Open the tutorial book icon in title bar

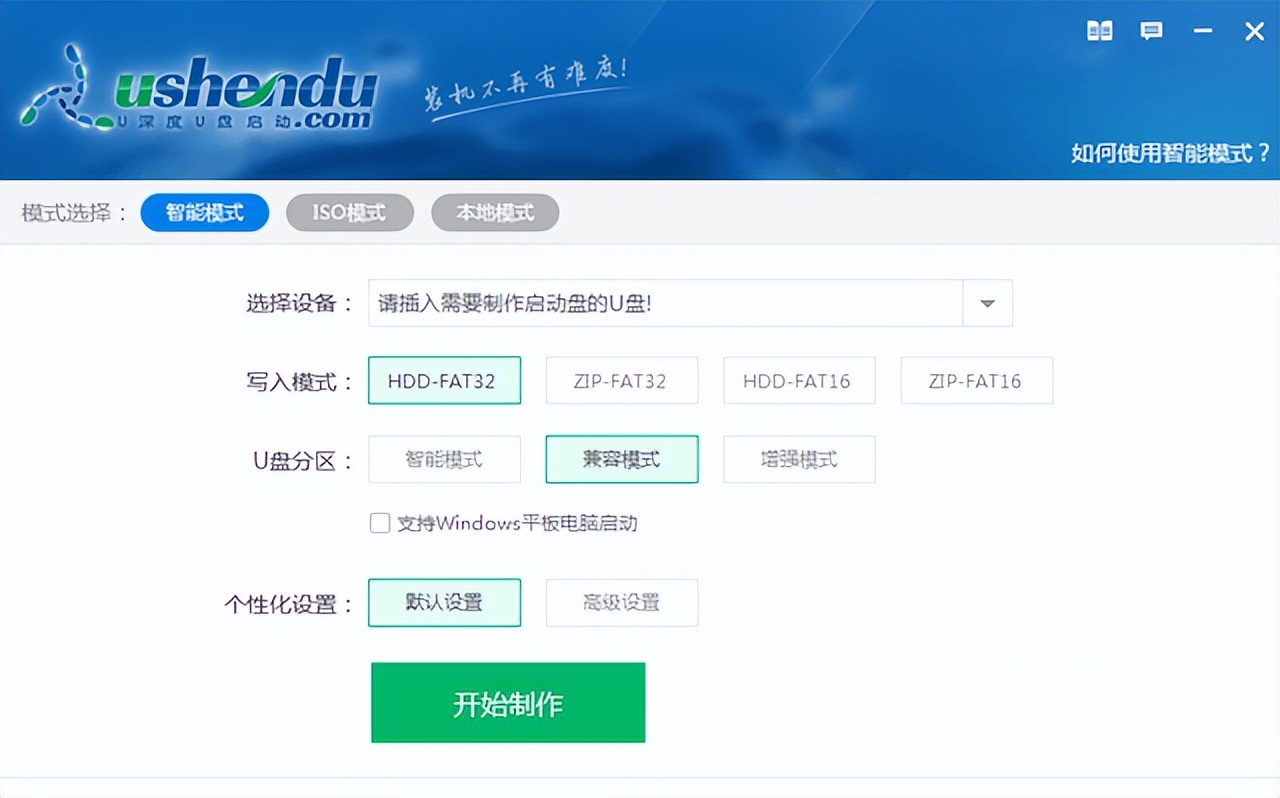coord(1098,31)
